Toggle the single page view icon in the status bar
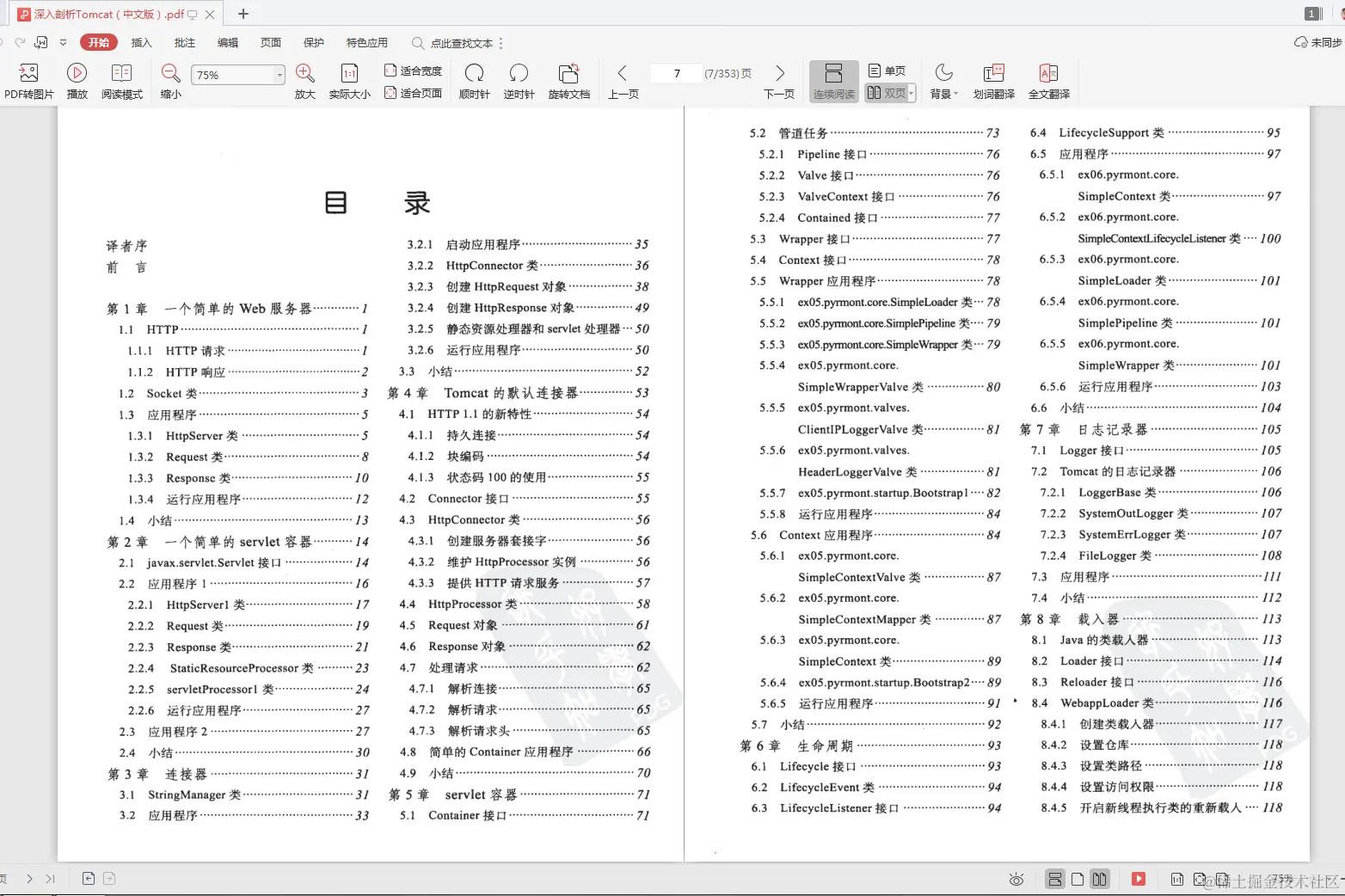Image resolution: width=1345 pixels, height=896 pixels. [1077, 879]
